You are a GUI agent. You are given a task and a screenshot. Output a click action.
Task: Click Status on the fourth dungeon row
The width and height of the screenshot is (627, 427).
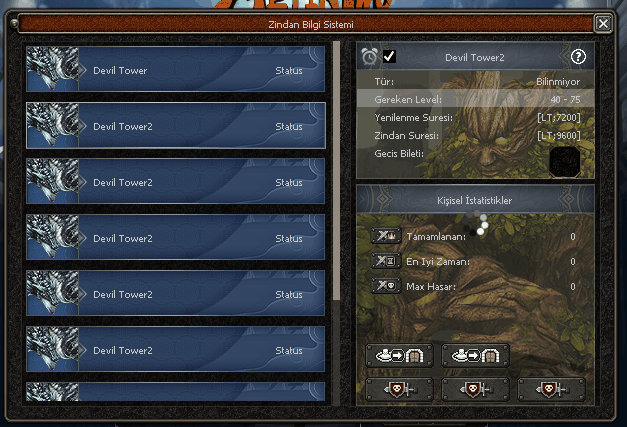[289, 238]
